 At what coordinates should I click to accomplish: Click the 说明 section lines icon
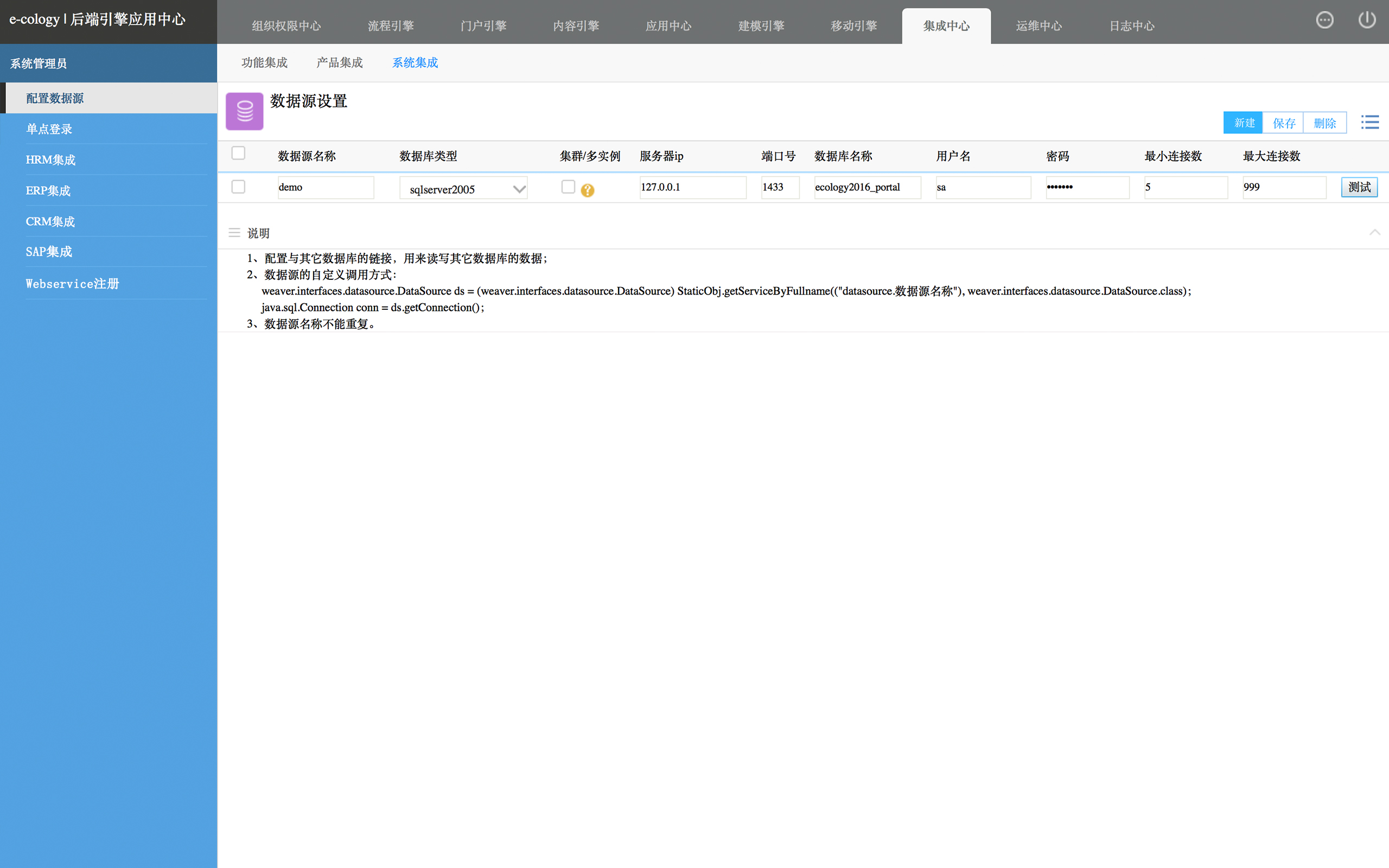tap(234, 233)
